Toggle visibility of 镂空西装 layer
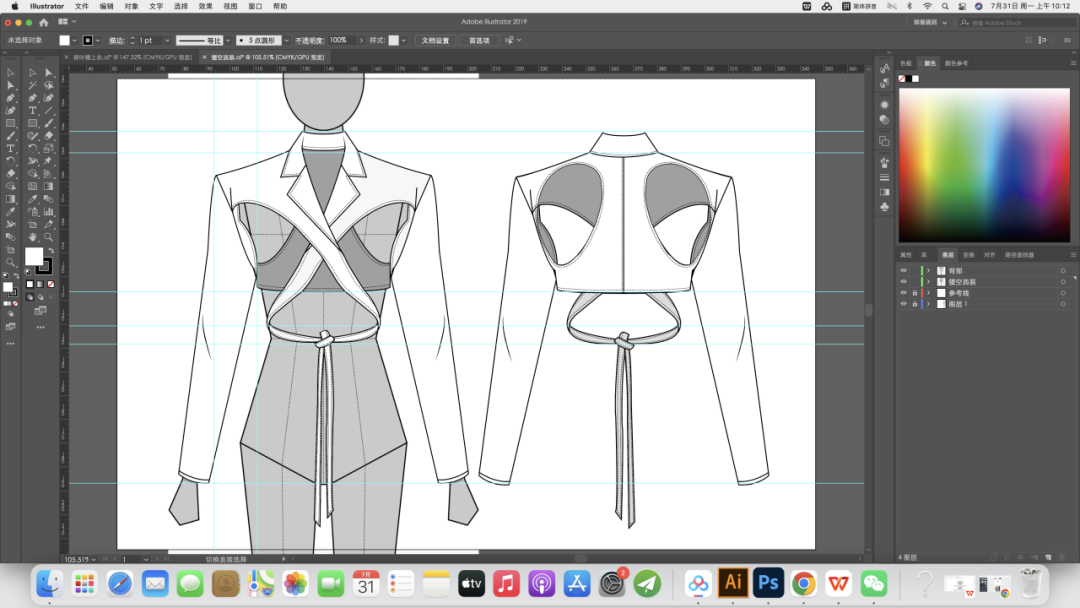This screenshot has width=1080, height=608. (904, 282)
